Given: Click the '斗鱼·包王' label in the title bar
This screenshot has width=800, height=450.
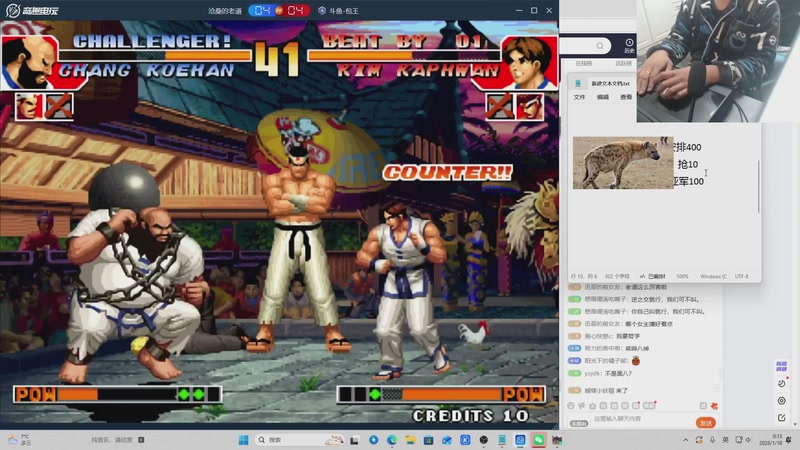Looking at the screenshot, I should tap(343, 11).
